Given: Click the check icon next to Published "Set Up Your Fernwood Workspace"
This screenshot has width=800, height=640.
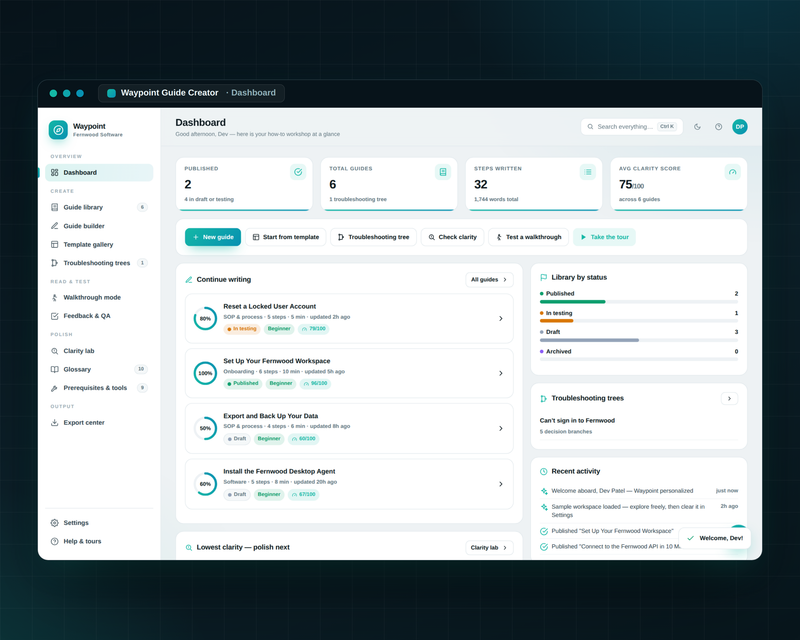Looking at the screenshot, I should [544, 531].
